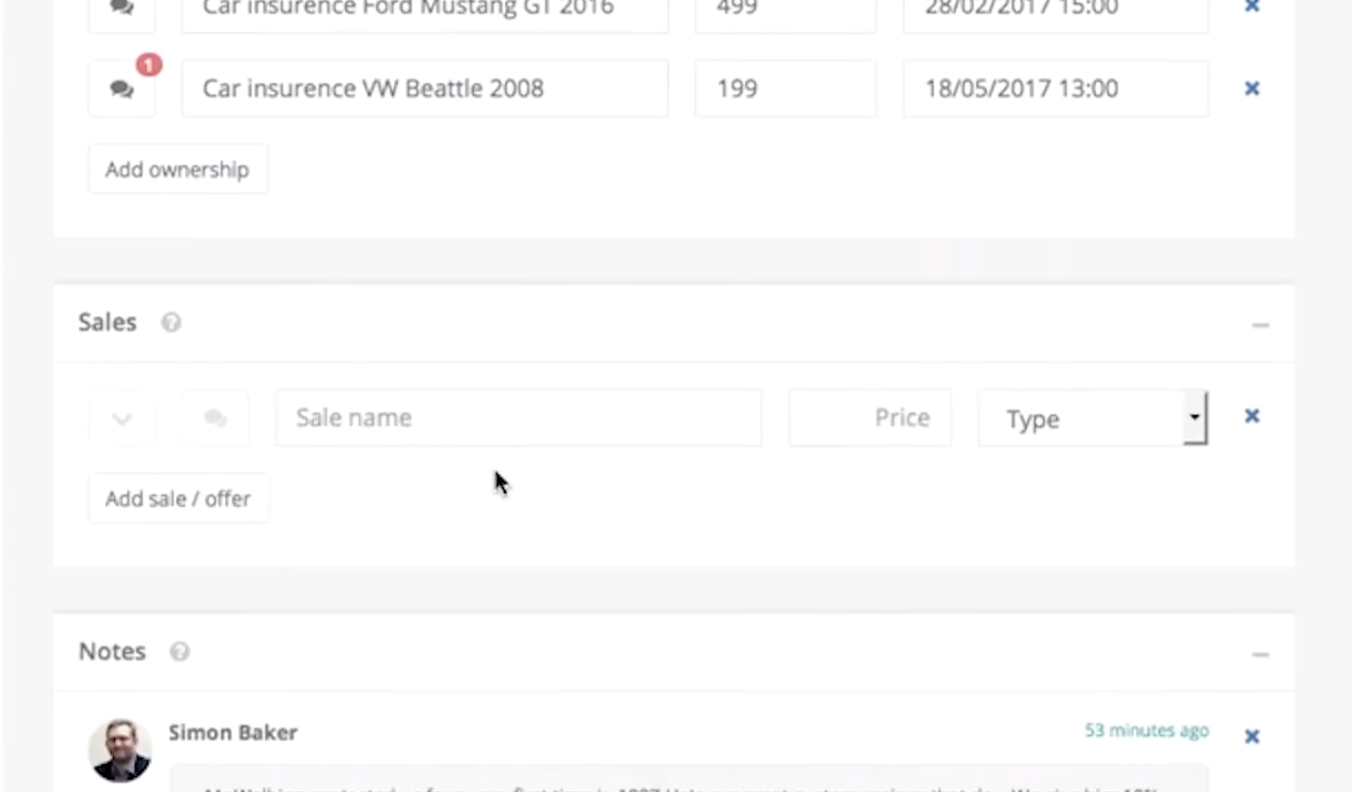This screenshot has width=1352, height=792.
Task: Edit the 199 price field
Action: [x=786, y=88]
